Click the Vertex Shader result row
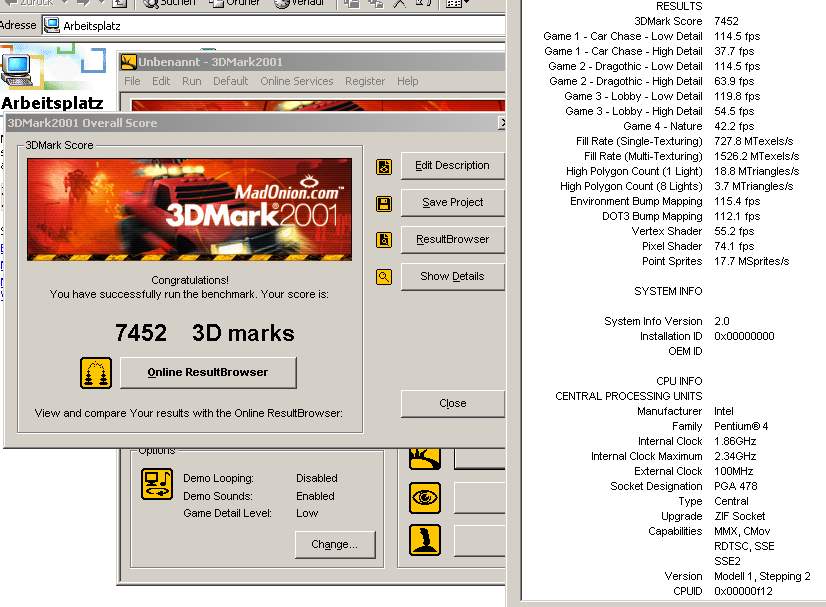The width and height of the screenshot is (826, 607). (x=693, y=231)
